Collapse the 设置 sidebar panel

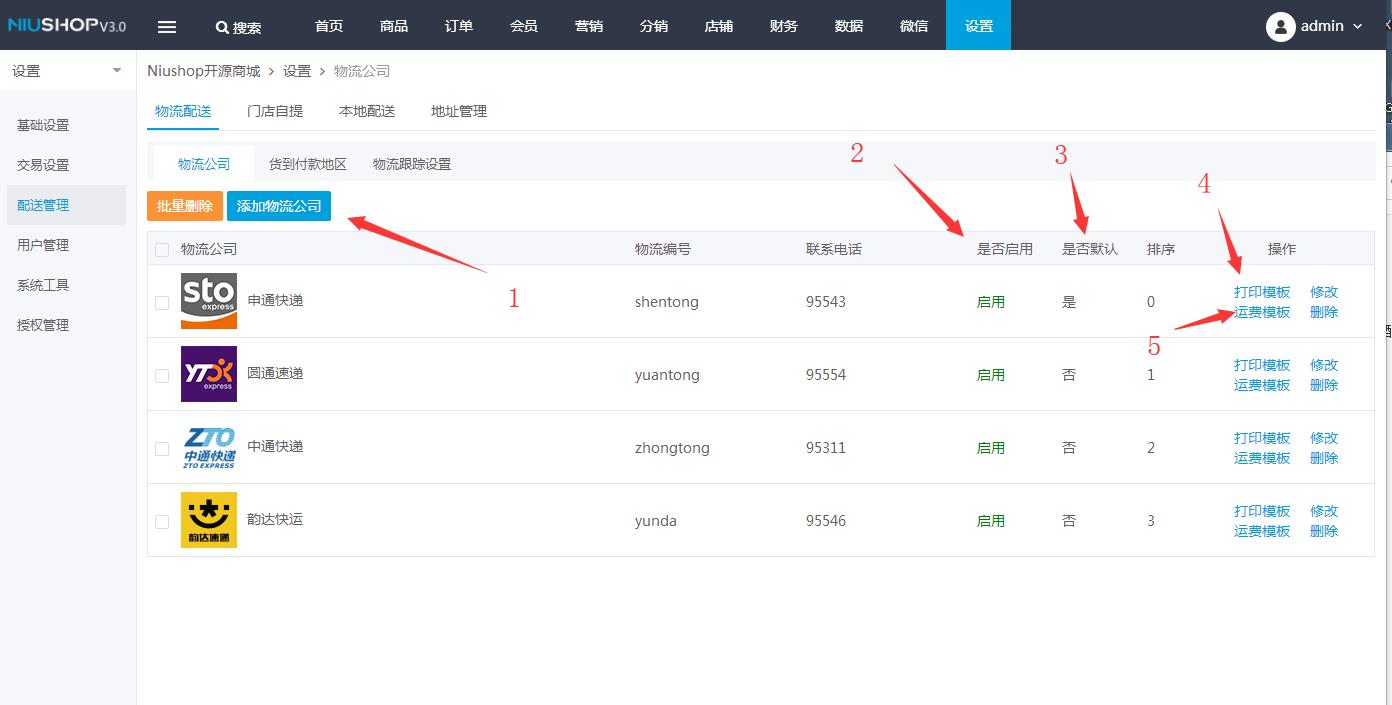tap(116, 71)
